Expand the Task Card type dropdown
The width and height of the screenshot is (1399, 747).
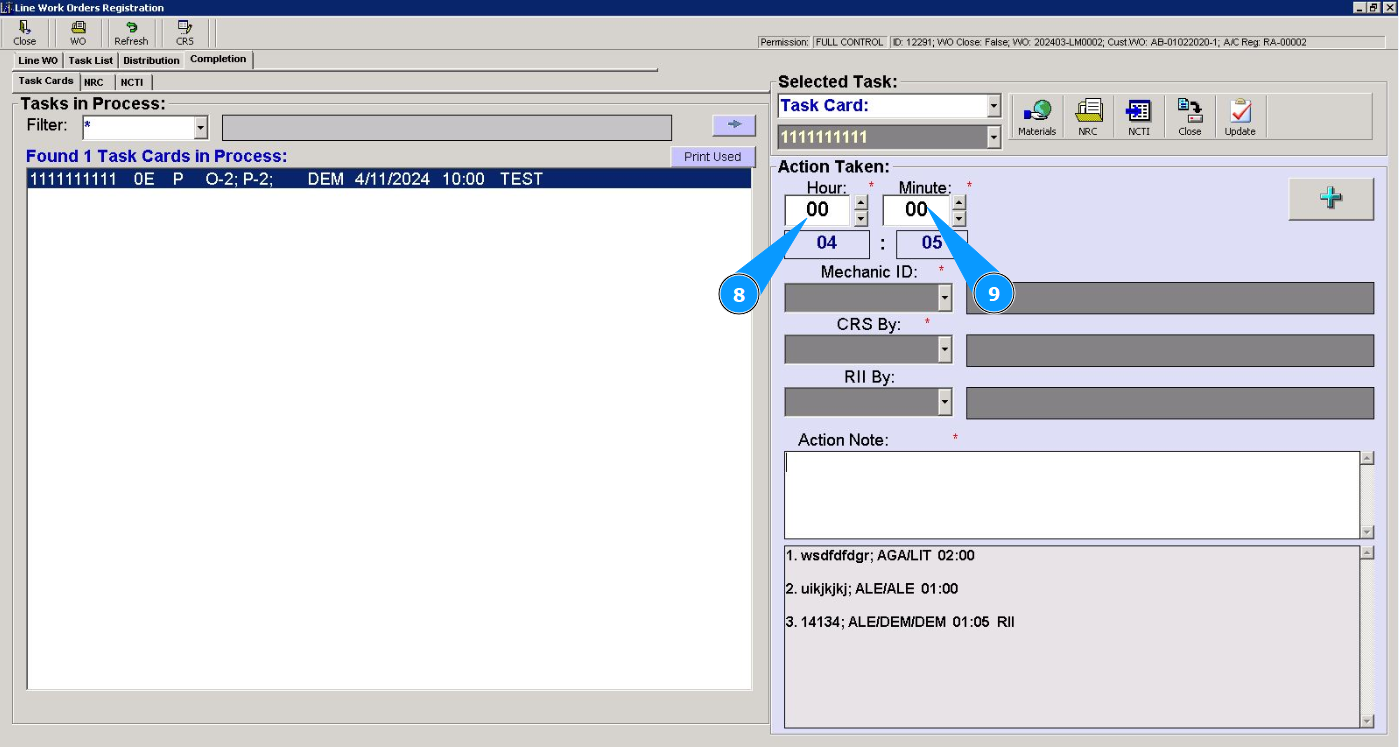coord(993,106)
